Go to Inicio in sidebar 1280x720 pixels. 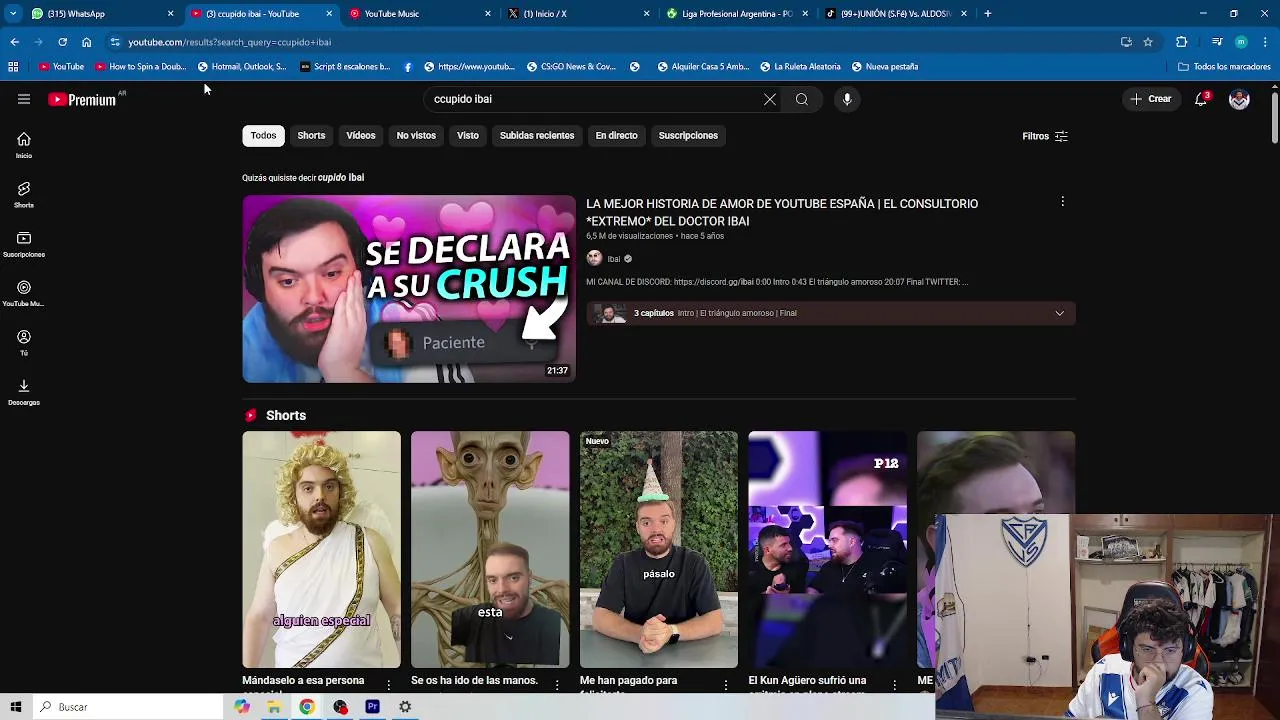(x=24, y=145)
